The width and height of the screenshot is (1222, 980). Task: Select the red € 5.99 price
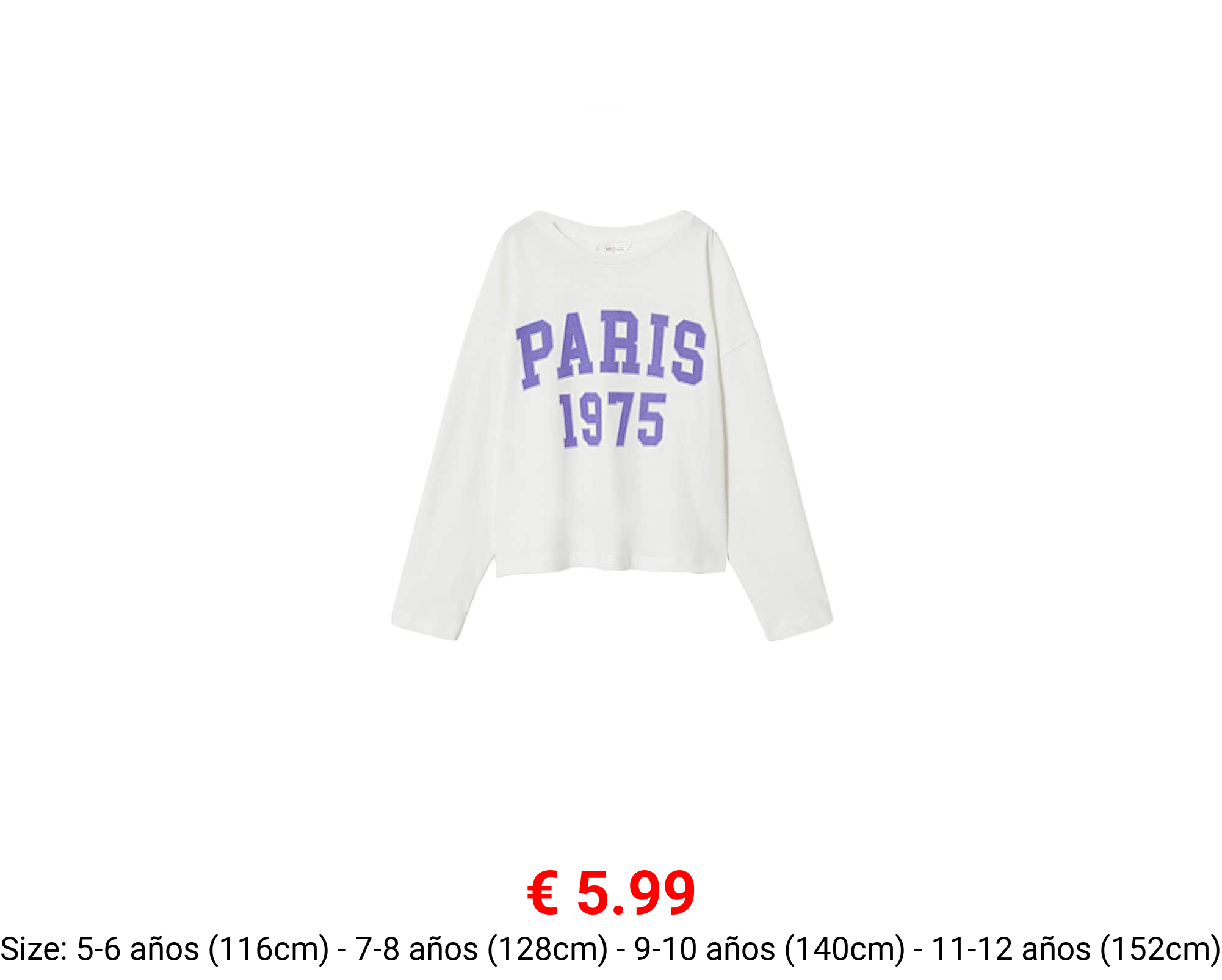tap(611, 893)
